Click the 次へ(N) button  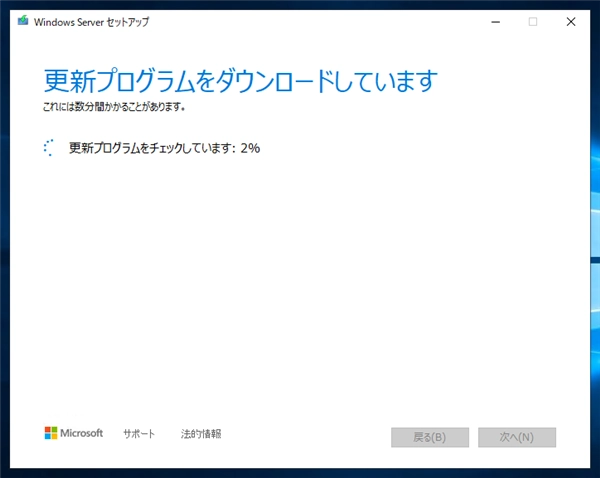(x=517, y=437)
